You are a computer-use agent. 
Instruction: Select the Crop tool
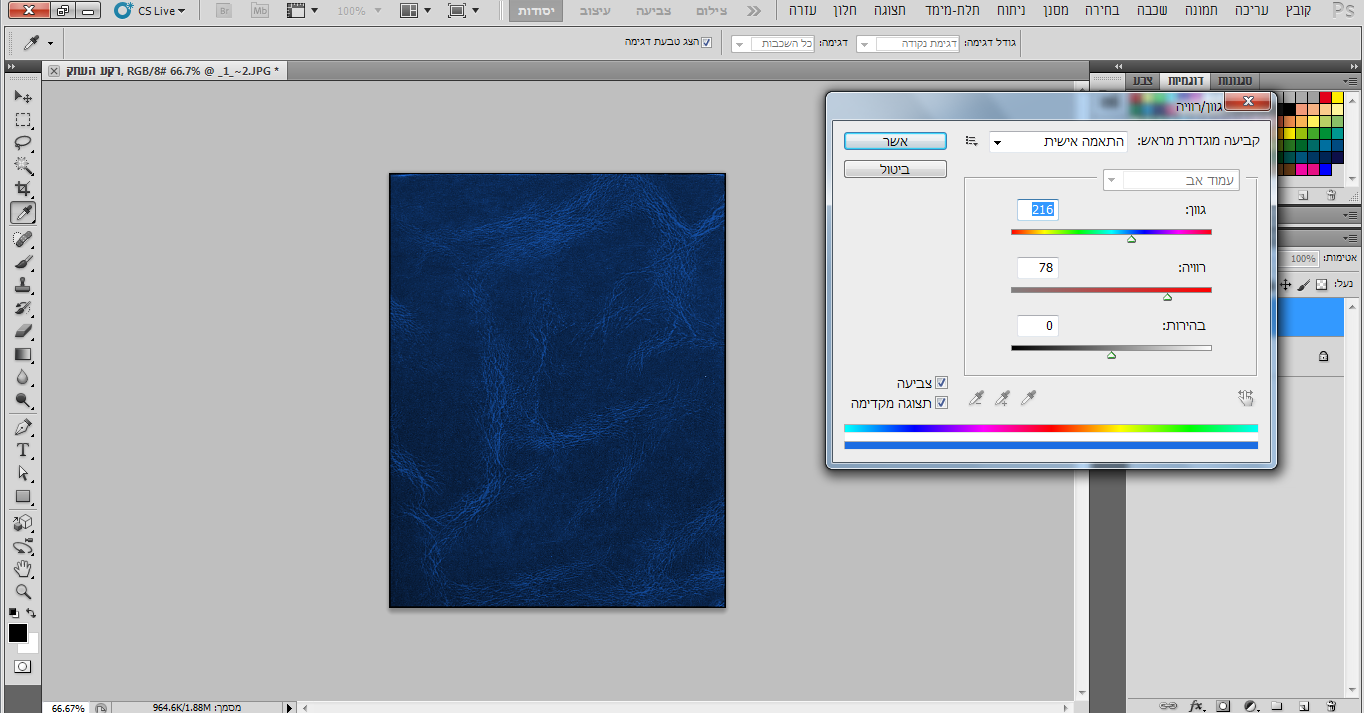23,189
